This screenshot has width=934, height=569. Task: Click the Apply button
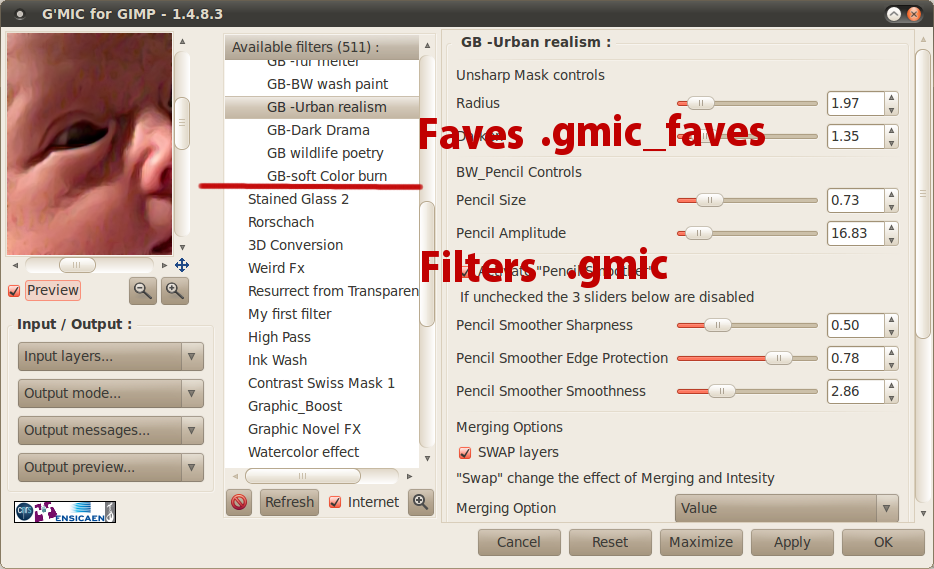[x=792, y=542]
